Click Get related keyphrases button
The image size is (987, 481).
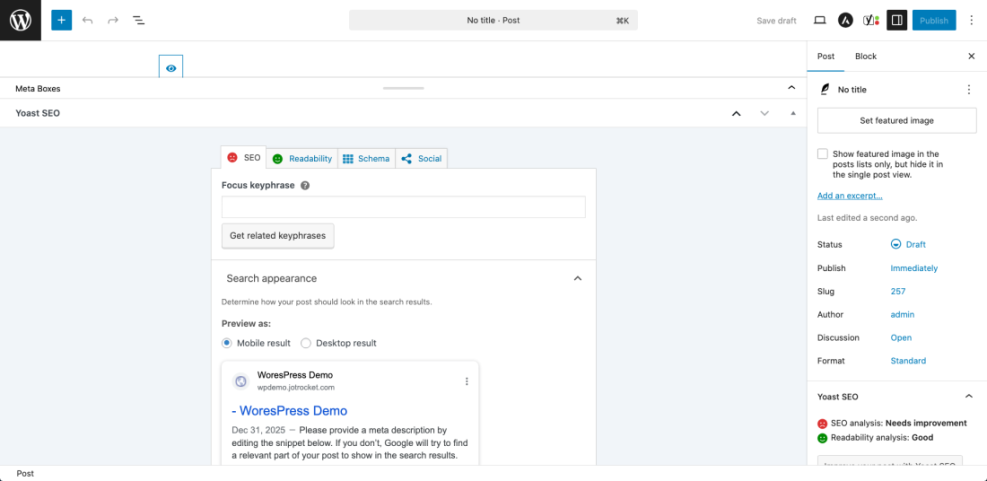(278, 235)
